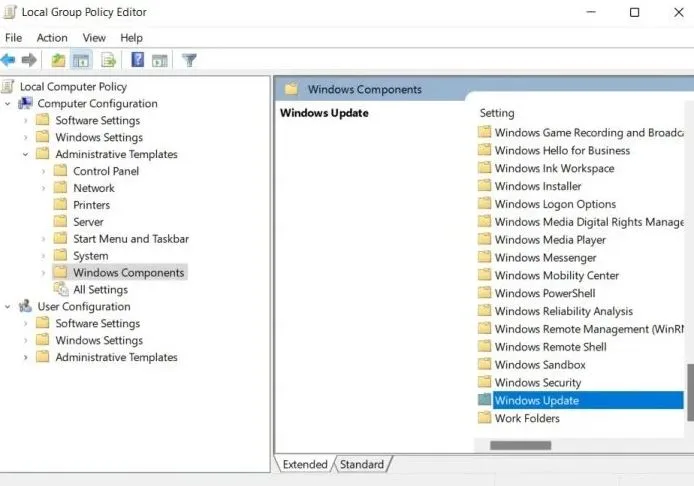Expand the Control Panel tree node
This screenshot has width=694, height=486.
tap(43, 171)
